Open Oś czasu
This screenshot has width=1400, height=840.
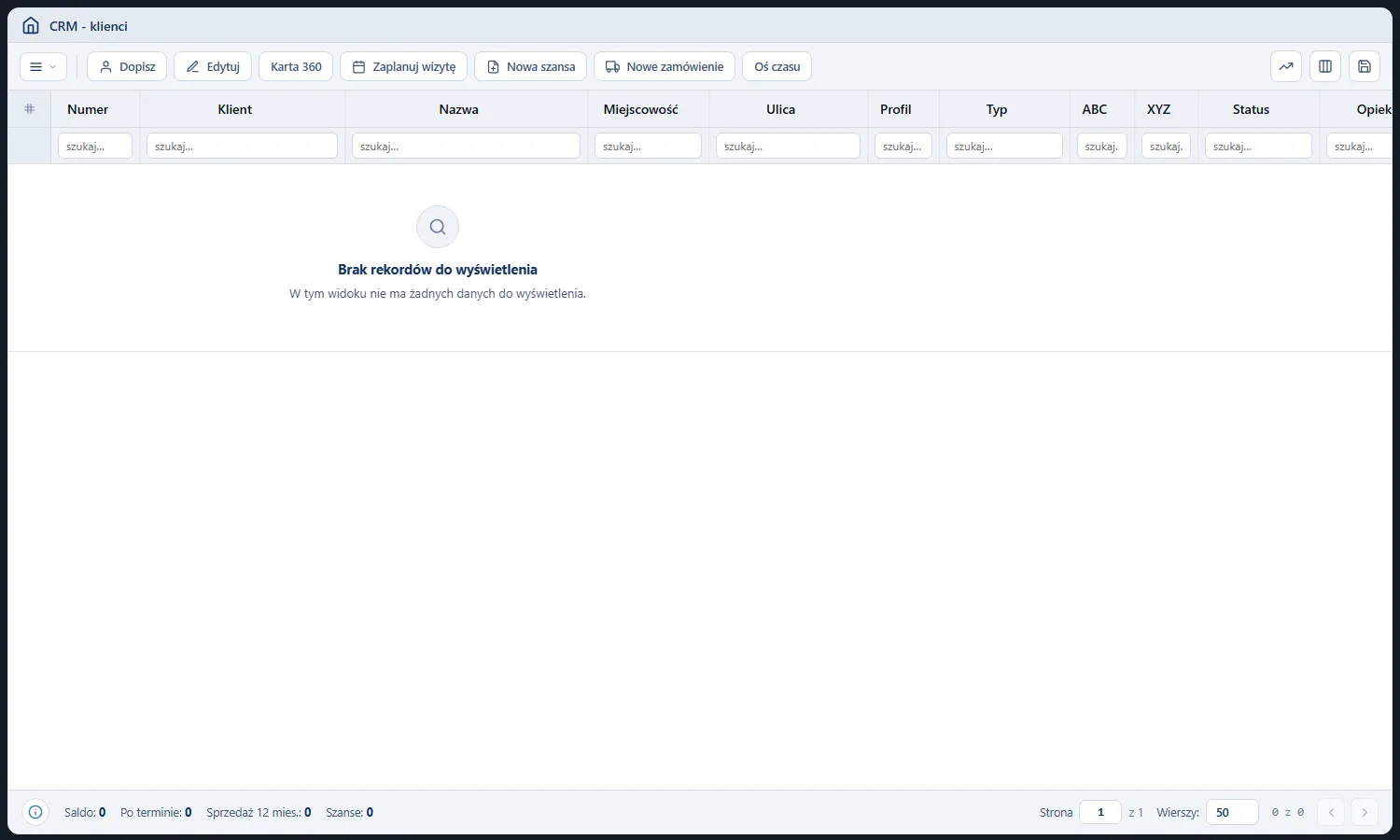[x=777, y=66]
